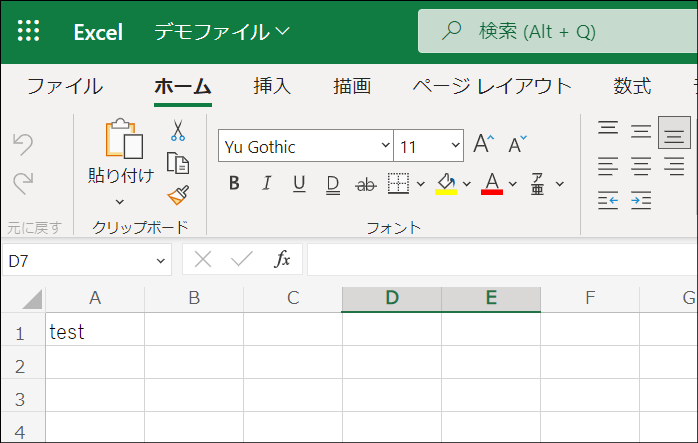Increase the cell indent
Screen dimensions: 698x443
[x=641, y=201]
